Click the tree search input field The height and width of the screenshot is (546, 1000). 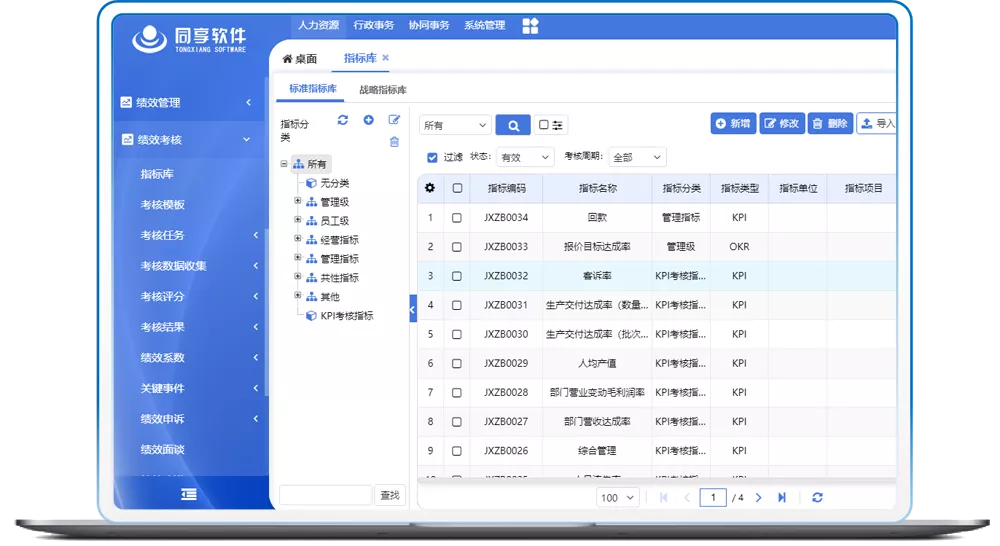325,495
